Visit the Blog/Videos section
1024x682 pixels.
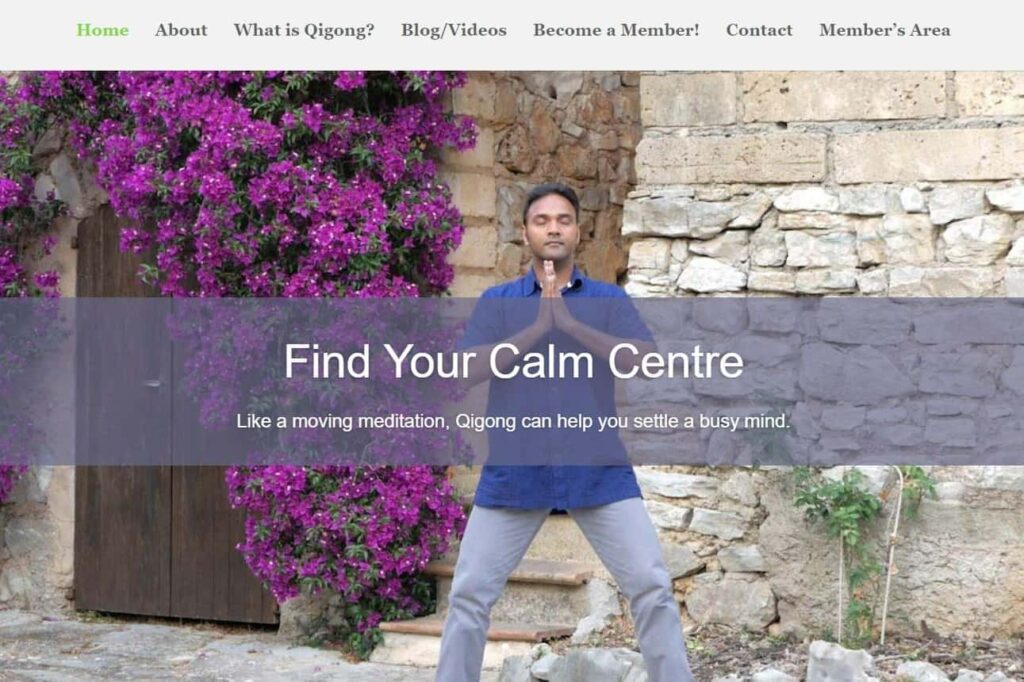[454, 31]
